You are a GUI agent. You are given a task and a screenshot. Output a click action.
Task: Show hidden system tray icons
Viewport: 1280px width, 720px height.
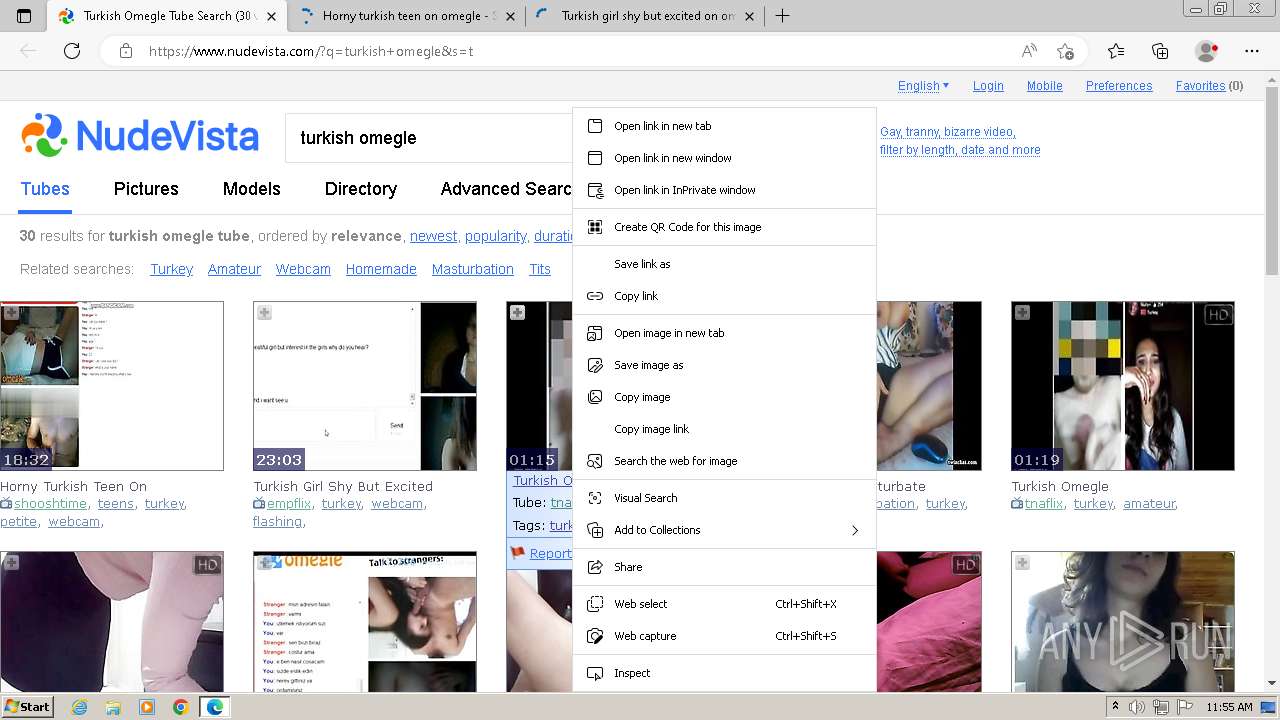tap(1116, 707)
